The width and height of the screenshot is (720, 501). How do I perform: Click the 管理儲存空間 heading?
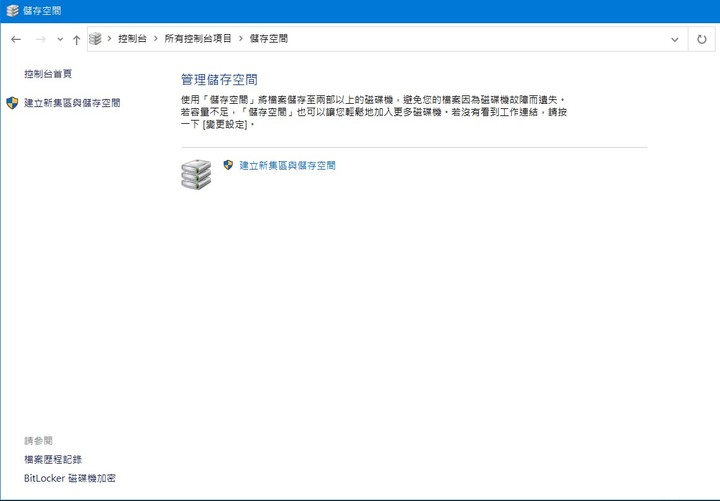click(219, 80)
